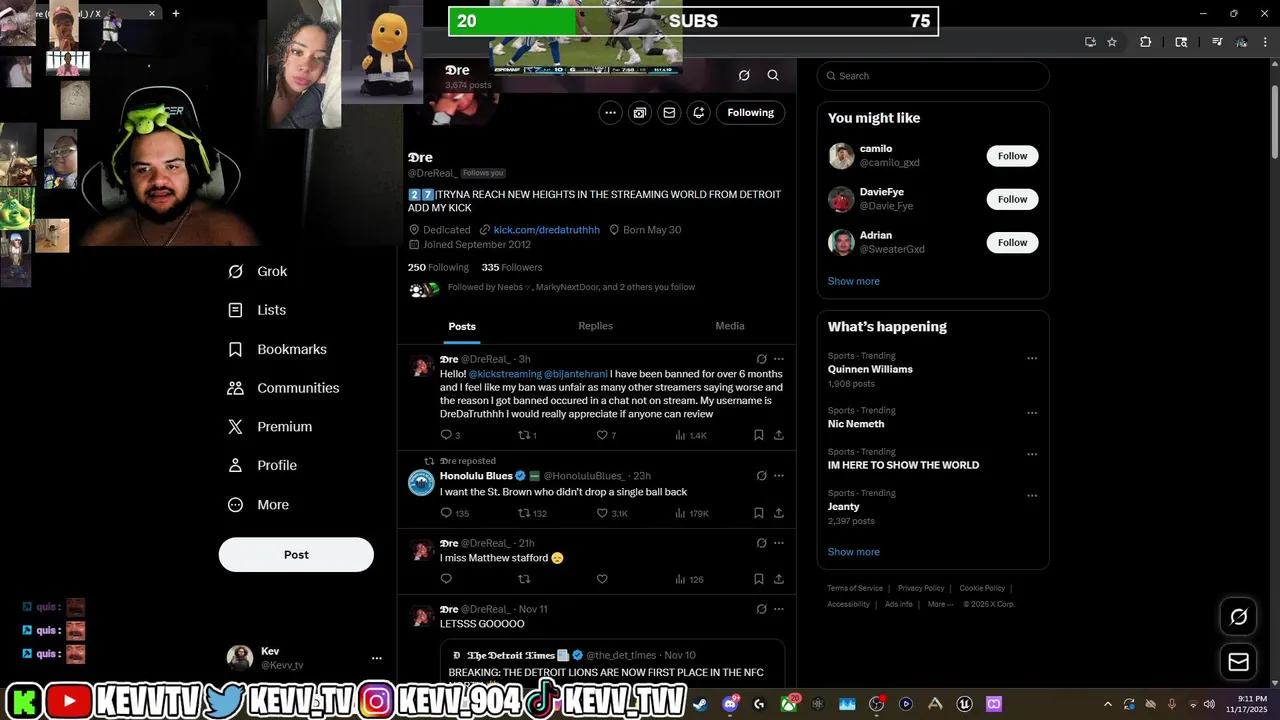Click the search icon in profile header
The width and height of the screenshot is (1280, 720).
coord(773,75)
